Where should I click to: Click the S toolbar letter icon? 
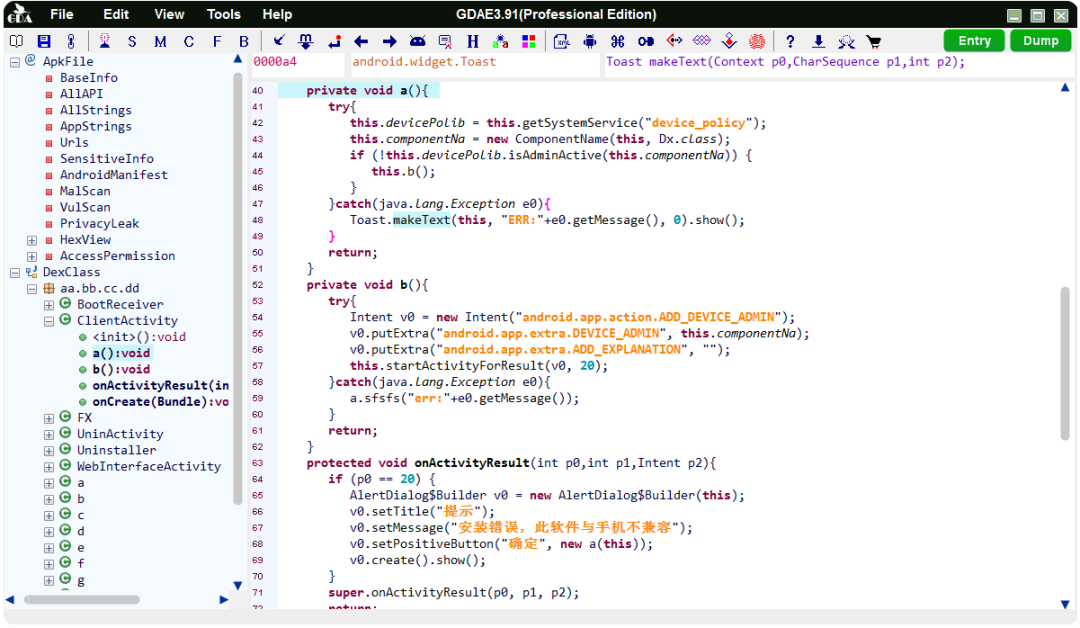(x=132, y=42)
